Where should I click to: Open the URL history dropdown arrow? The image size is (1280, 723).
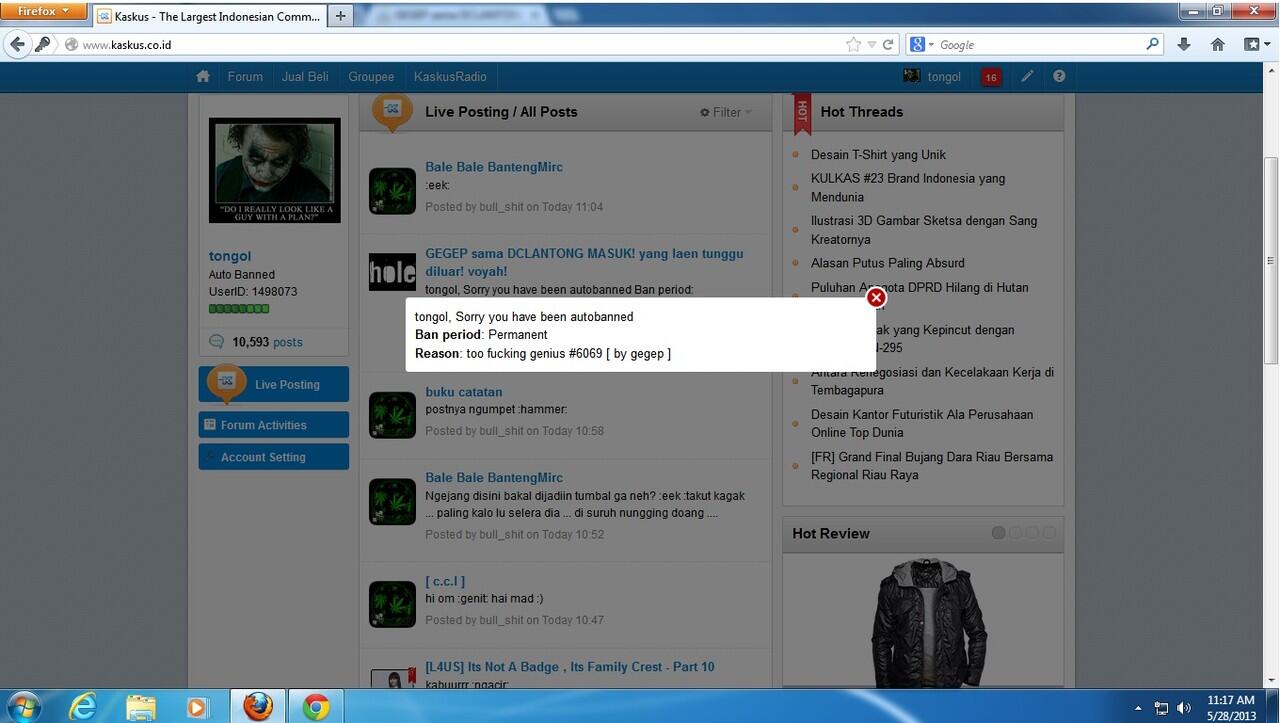pyautogui.click(x=872, y=44)
